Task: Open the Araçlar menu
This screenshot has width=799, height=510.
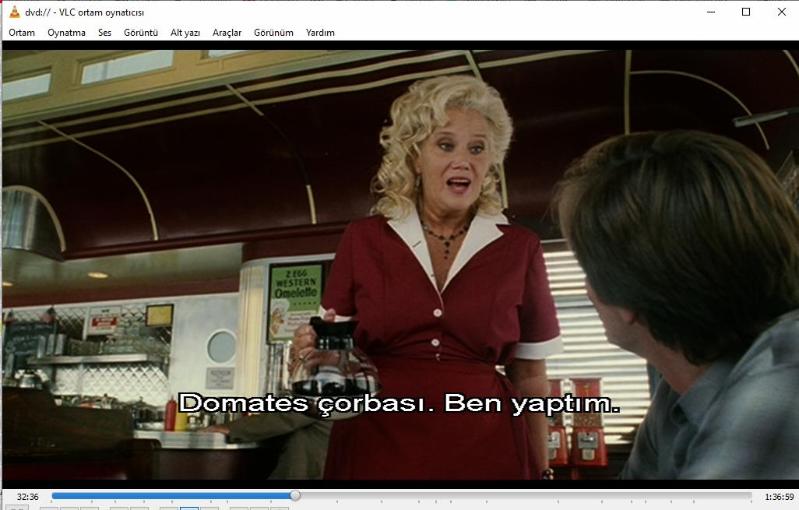Action: click(227, 33)
